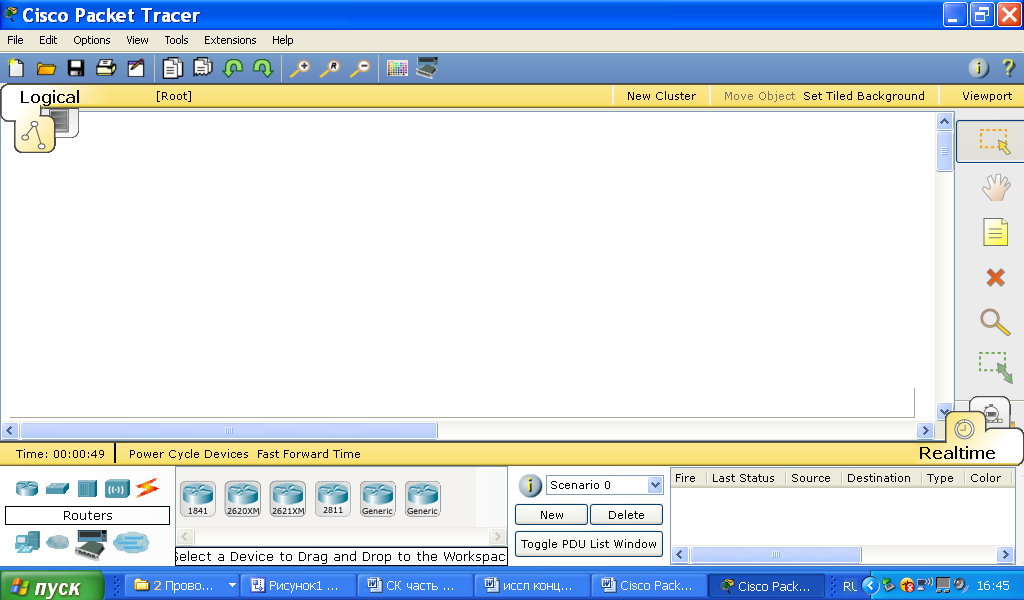The height and width of the screenshot is (600, 1024).
Task: Click the Copy toolbar icon
Action: coord(172,68)
